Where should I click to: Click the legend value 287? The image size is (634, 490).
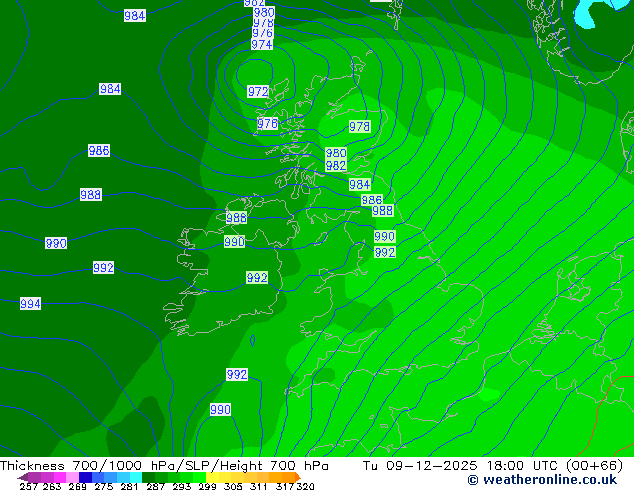[155, 486]
